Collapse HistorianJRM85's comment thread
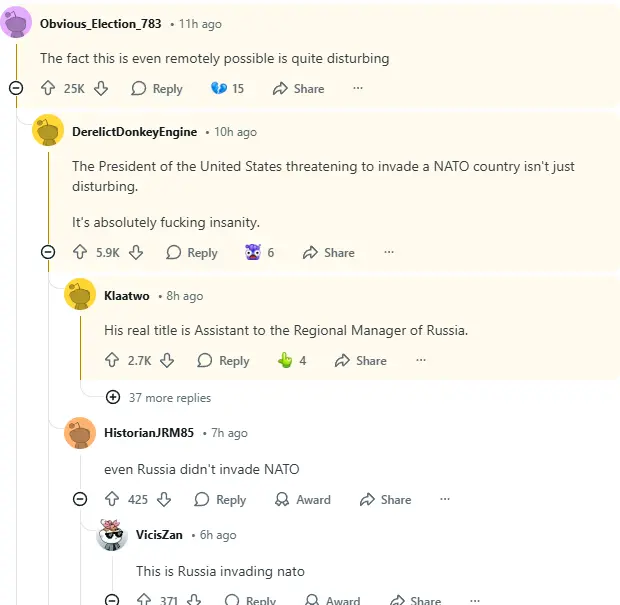 pos(80,499)
